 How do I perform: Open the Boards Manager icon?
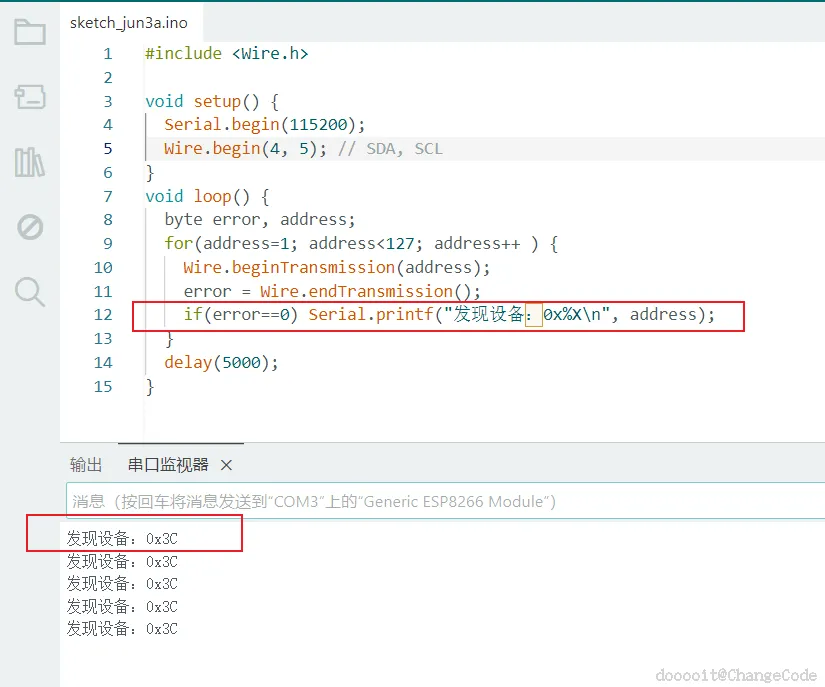click(x=29, y=97)
